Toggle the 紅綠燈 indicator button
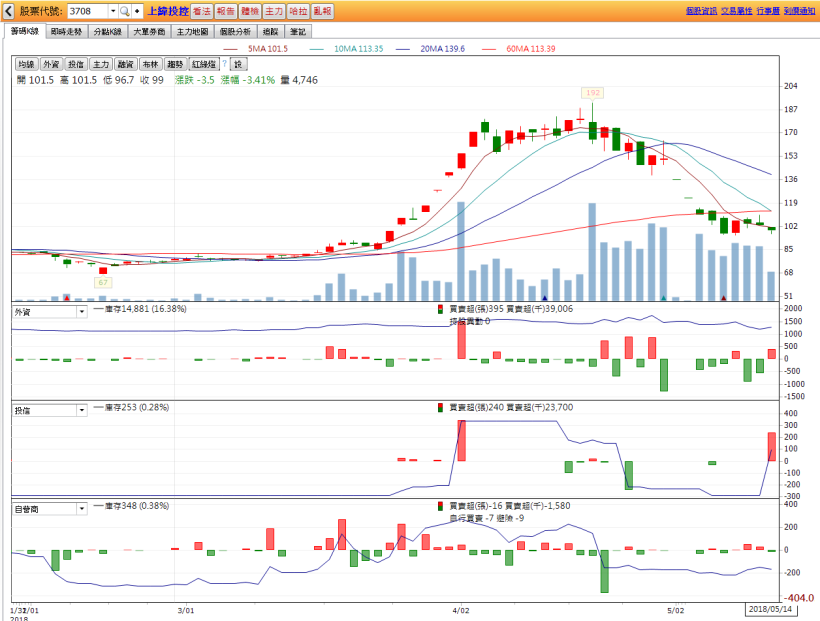Viewport: 820px width, 621px height. 203,64
